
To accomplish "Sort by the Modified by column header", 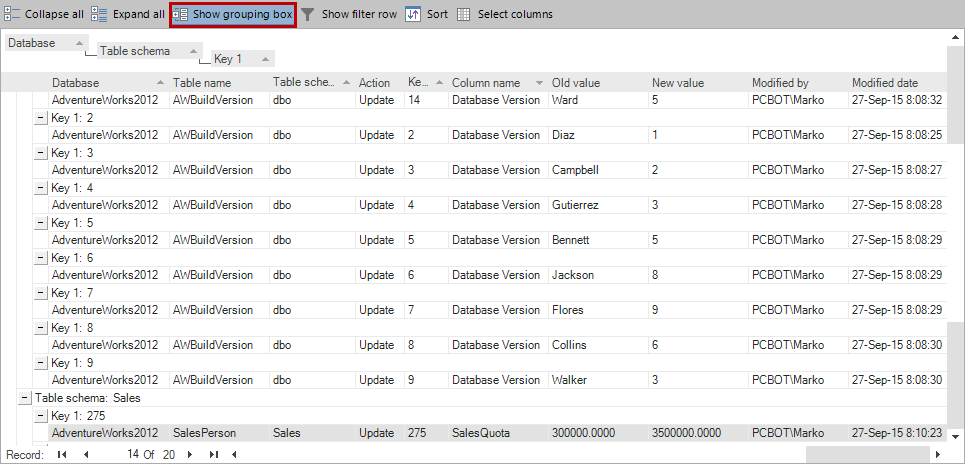I will tap(798, 82).
